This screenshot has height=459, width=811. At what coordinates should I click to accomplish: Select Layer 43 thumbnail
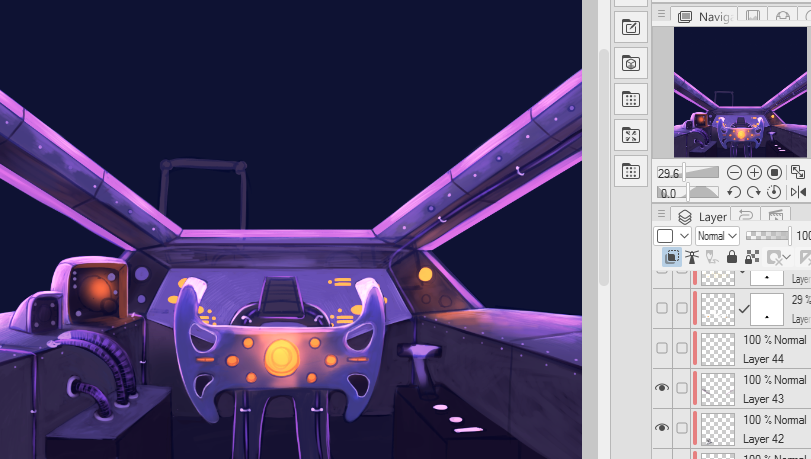tap(717, 389)
